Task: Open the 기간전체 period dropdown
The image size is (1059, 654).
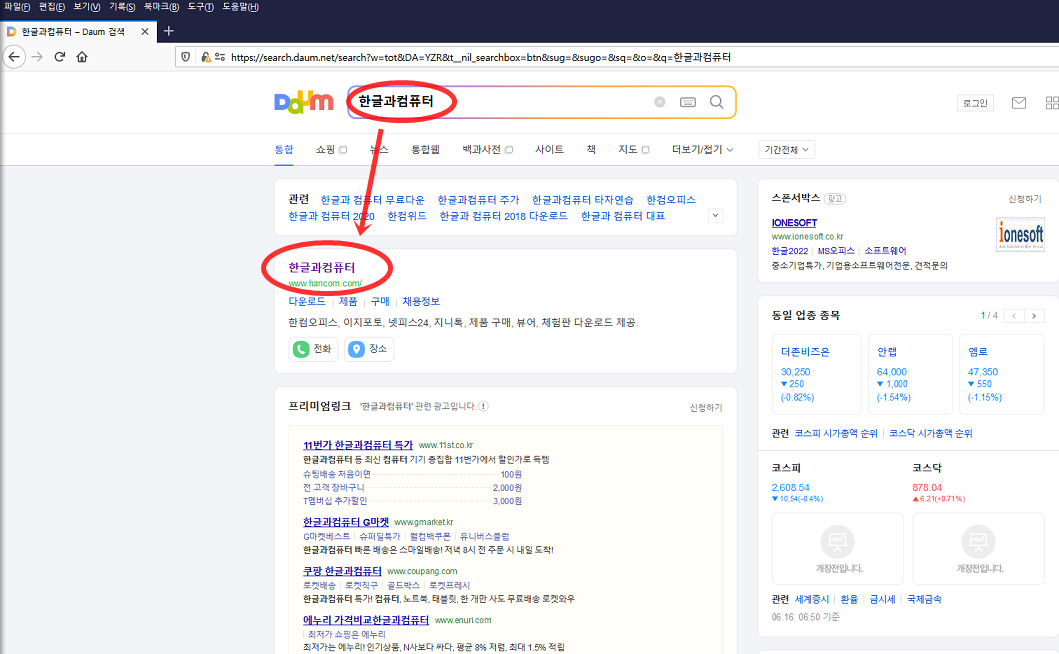Action: pyautogui.click(x=786, y=150)
